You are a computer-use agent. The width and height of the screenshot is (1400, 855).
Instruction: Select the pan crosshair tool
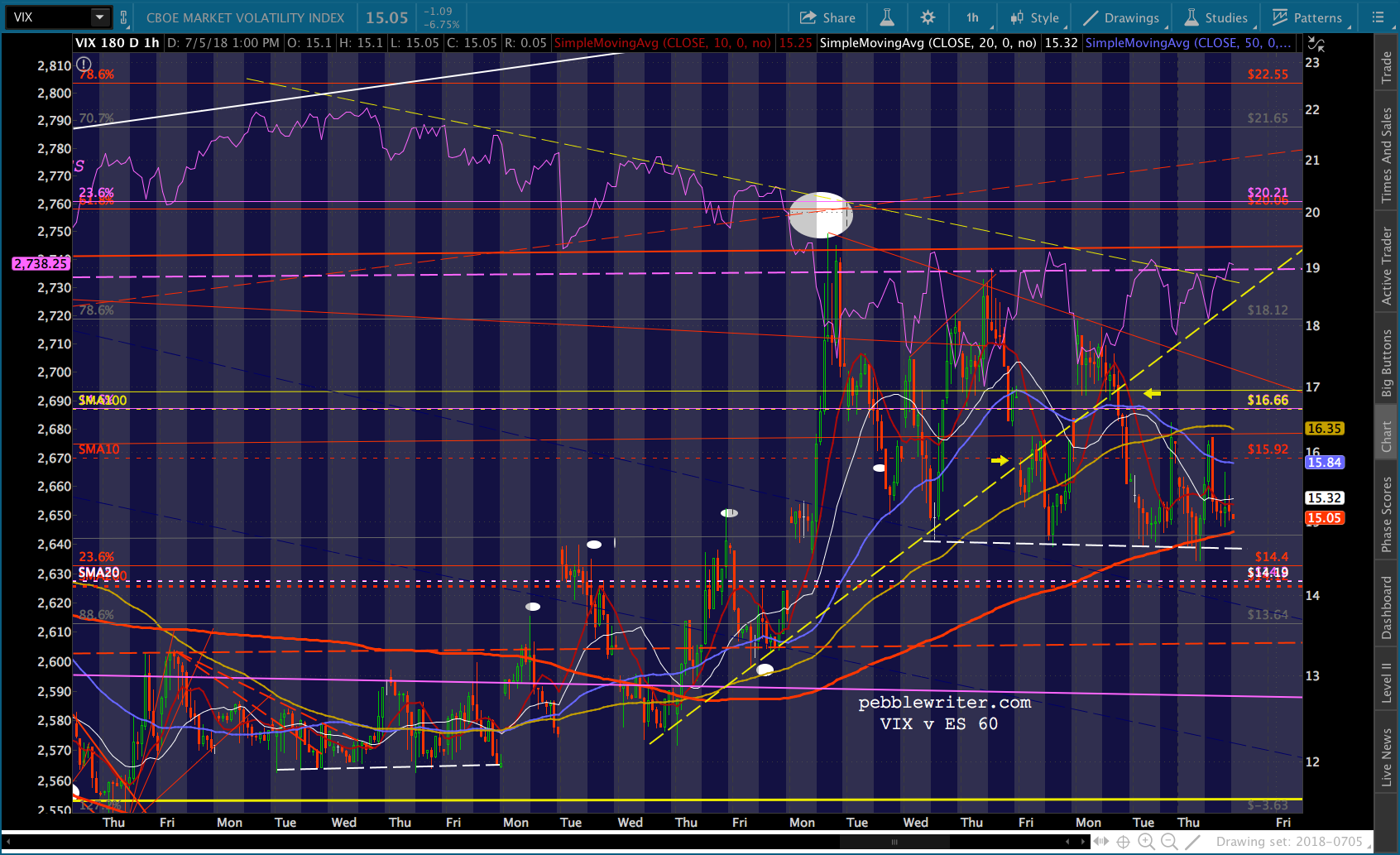tap(1123, 842)
